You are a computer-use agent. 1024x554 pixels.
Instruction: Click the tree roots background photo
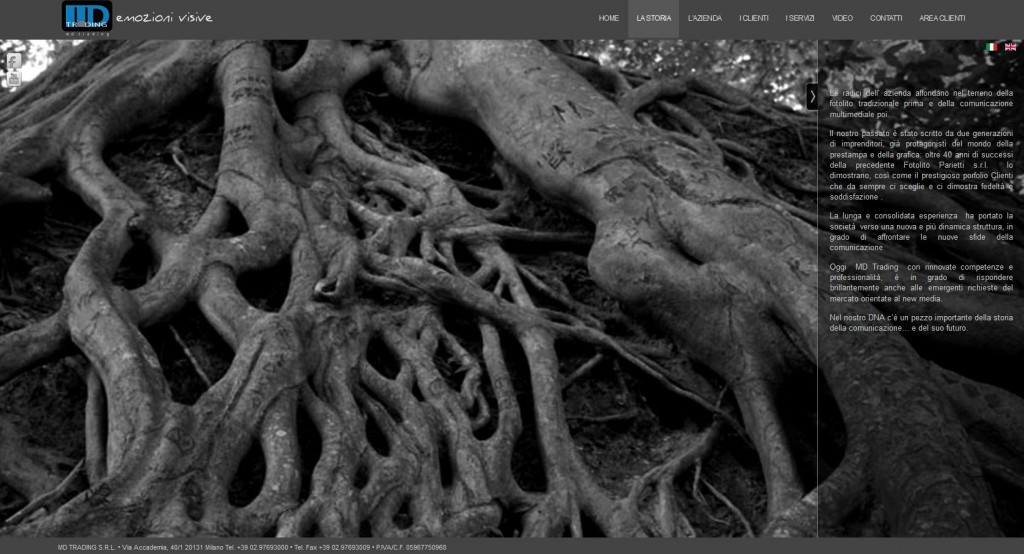(x=400, y=300)
